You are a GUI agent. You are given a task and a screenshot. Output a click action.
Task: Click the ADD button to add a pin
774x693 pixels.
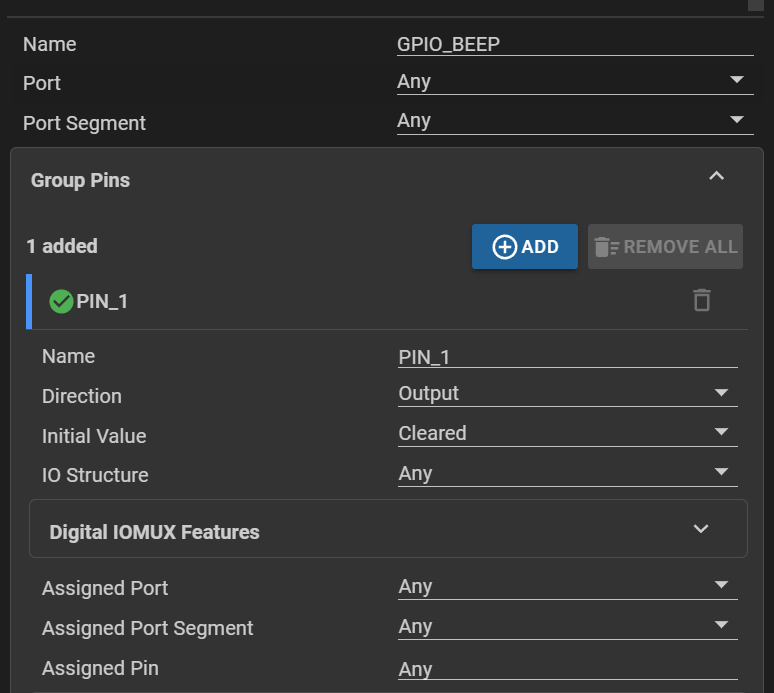click(525, 247)
